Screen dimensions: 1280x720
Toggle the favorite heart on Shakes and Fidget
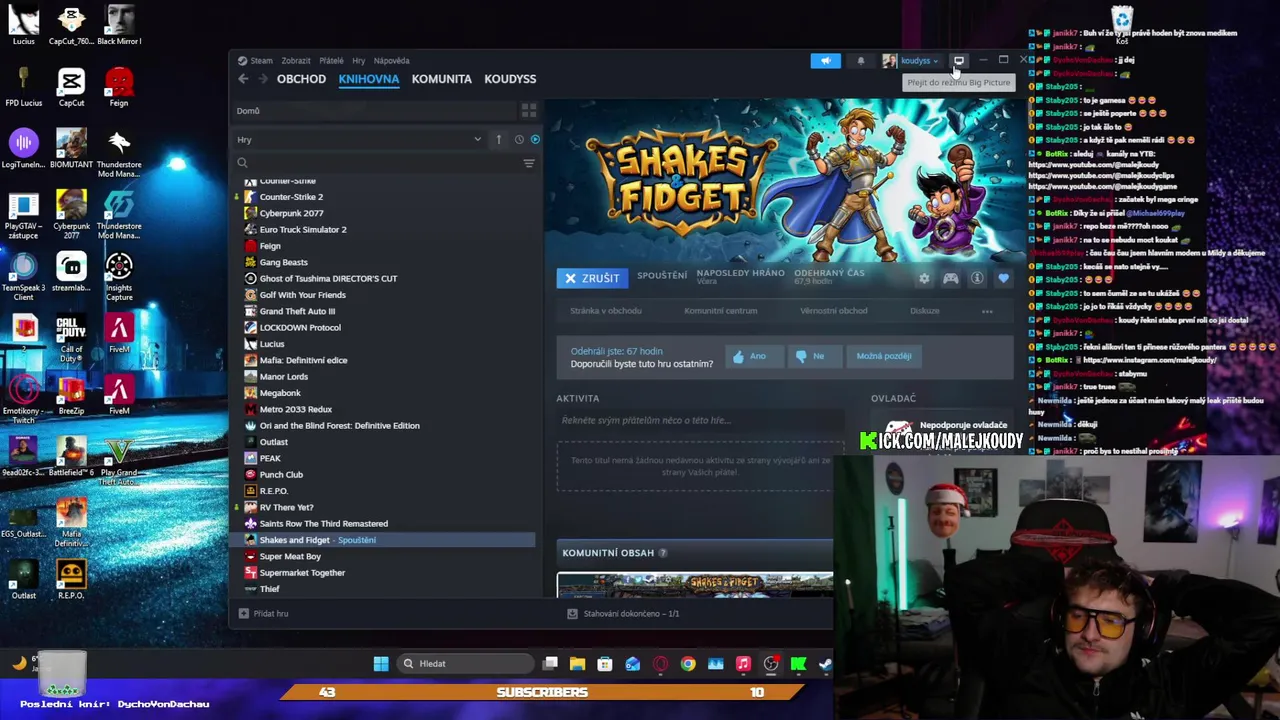point(1003,279)
